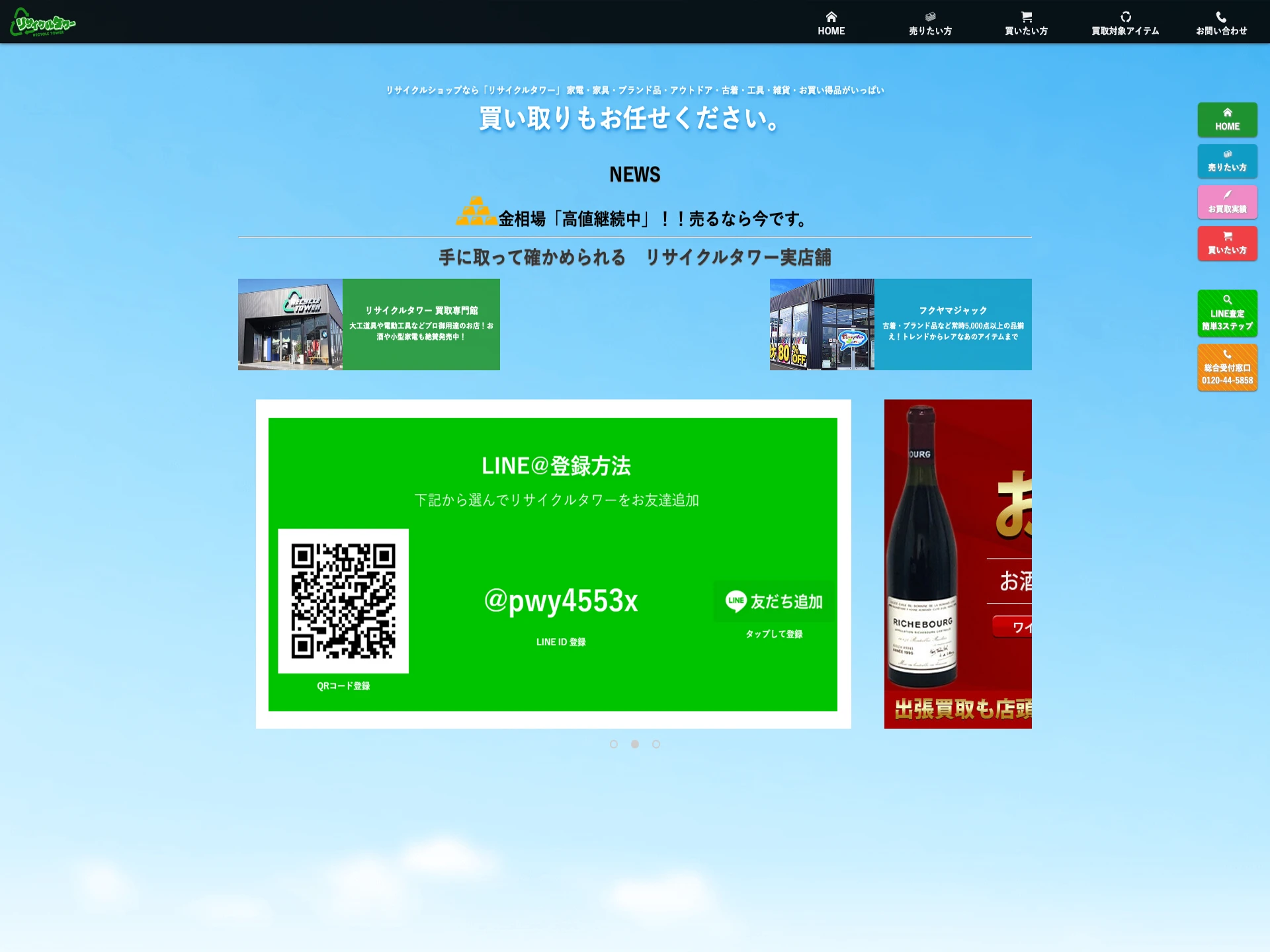The height and width of the screenshot is (952, 1270).
Task: Open 売りたい方 in the top navigation
Action: coord(930,23)
